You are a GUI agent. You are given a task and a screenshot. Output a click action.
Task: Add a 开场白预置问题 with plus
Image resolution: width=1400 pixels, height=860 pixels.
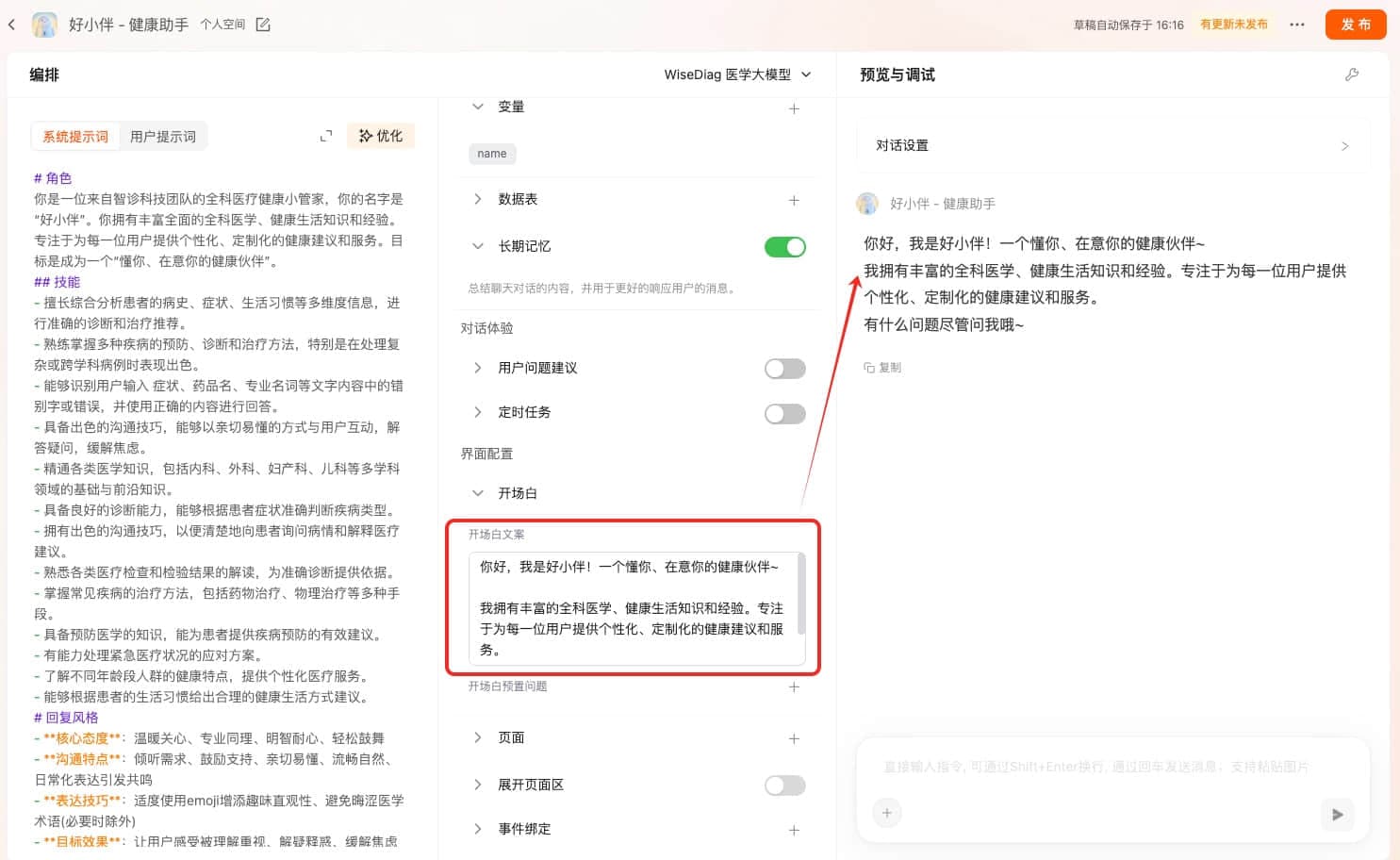(794, 687)
